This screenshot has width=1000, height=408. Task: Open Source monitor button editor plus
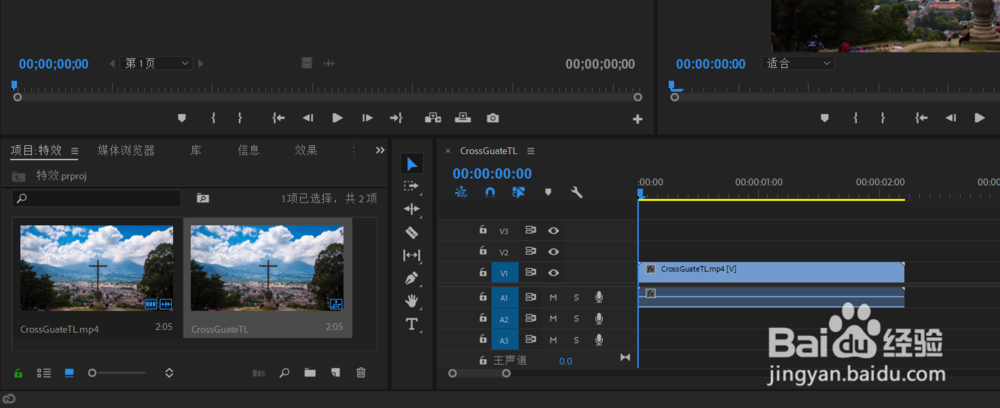tap(637, 119)
